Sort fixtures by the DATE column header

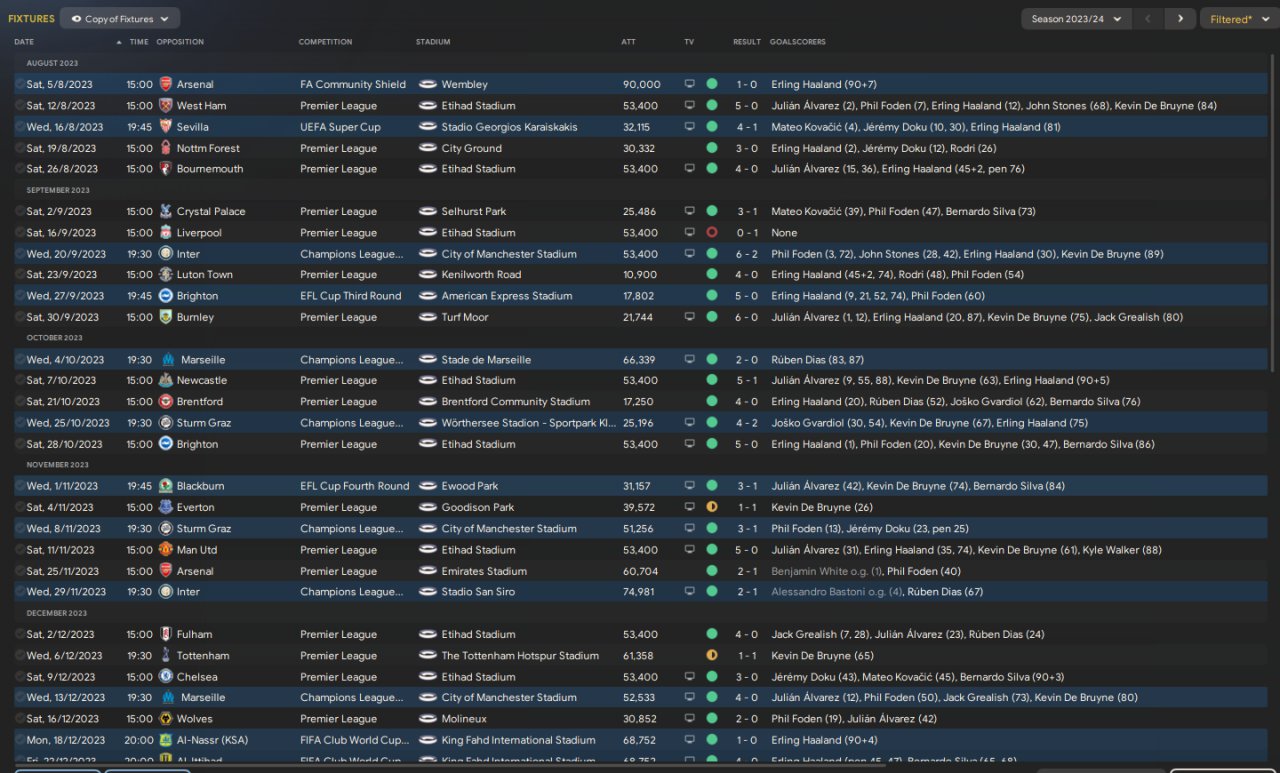[24, 42]
